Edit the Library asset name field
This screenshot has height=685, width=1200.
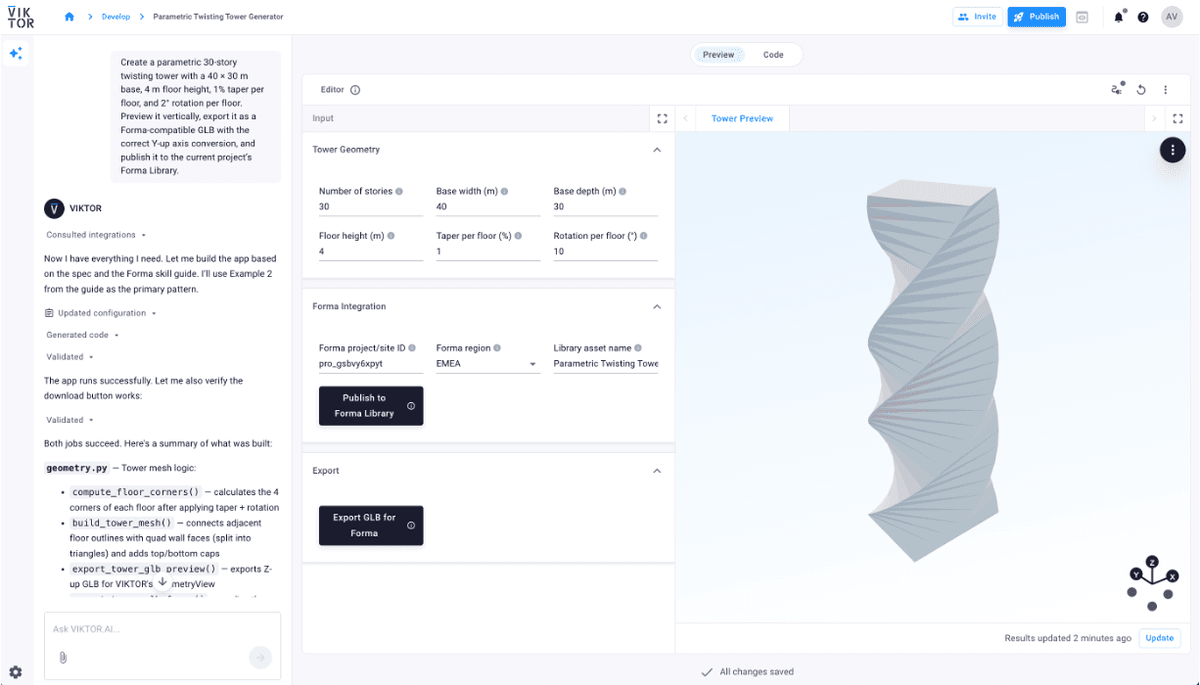coord(606,364)
